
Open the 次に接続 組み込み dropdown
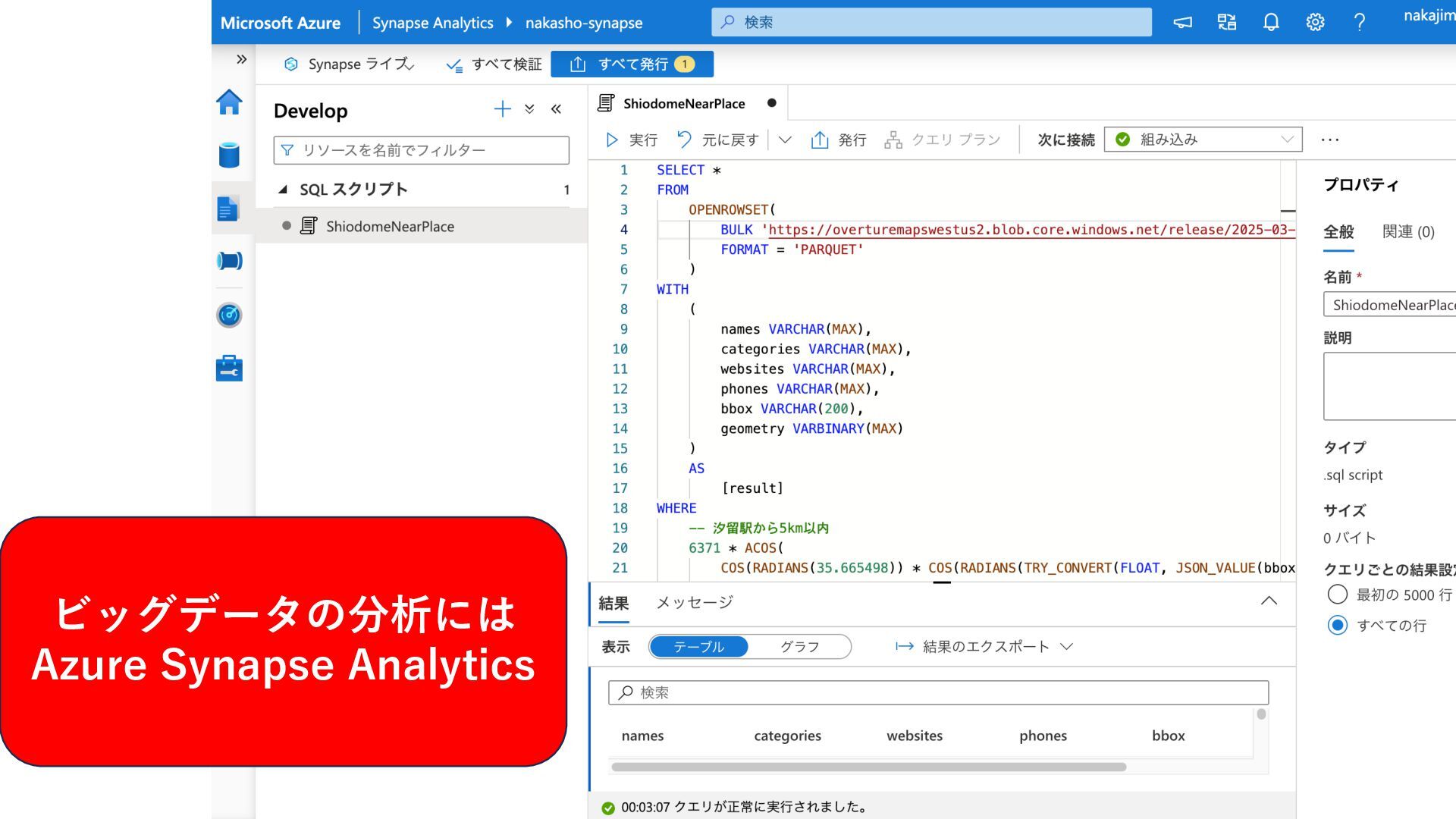[x=1203, y=140]
